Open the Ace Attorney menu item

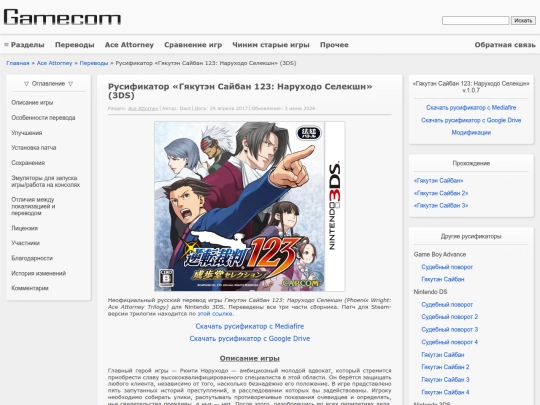click(x=129, y=45)
